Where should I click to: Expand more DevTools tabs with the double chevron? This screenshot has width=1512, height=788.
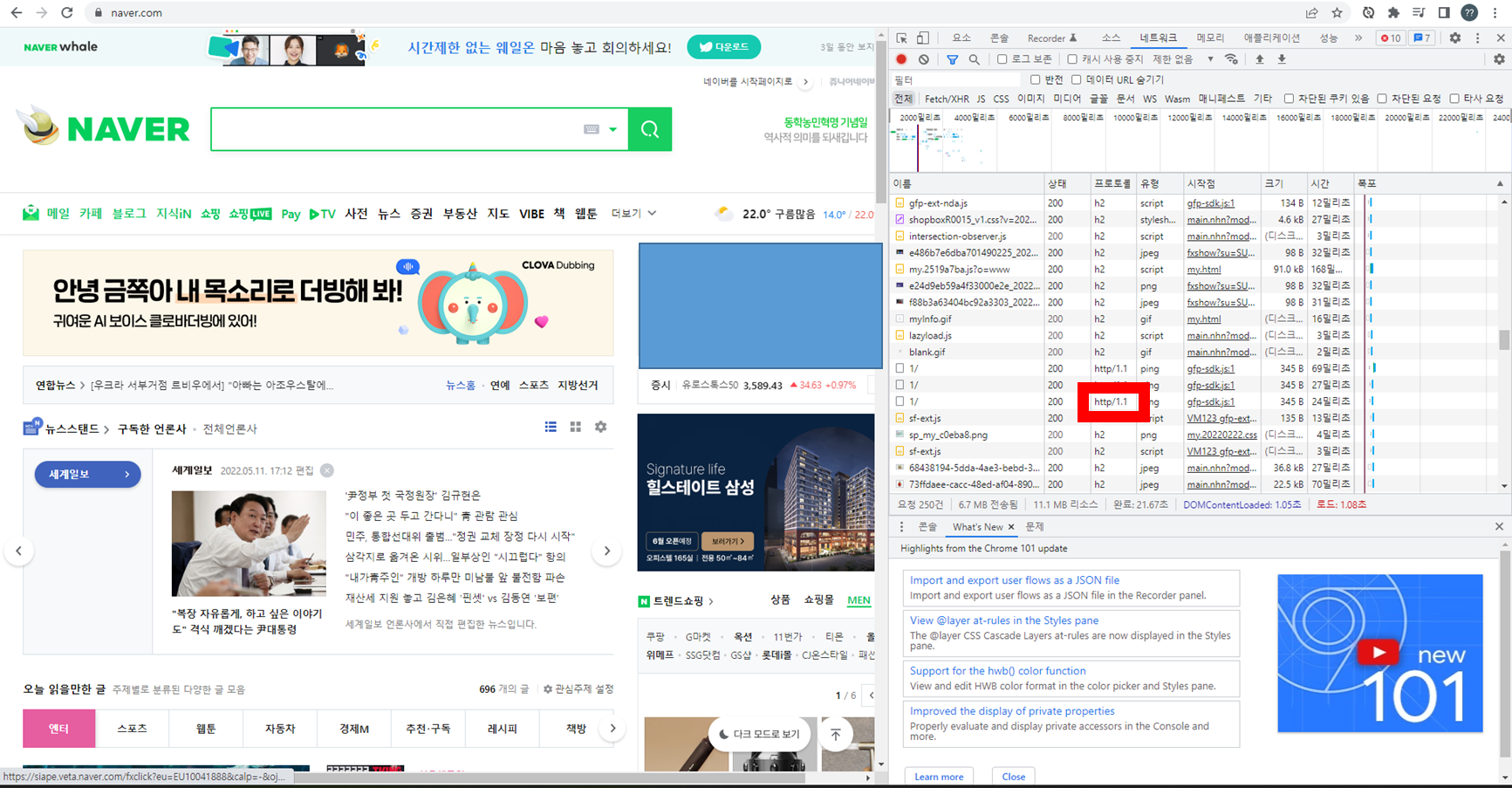[1358, 38]
